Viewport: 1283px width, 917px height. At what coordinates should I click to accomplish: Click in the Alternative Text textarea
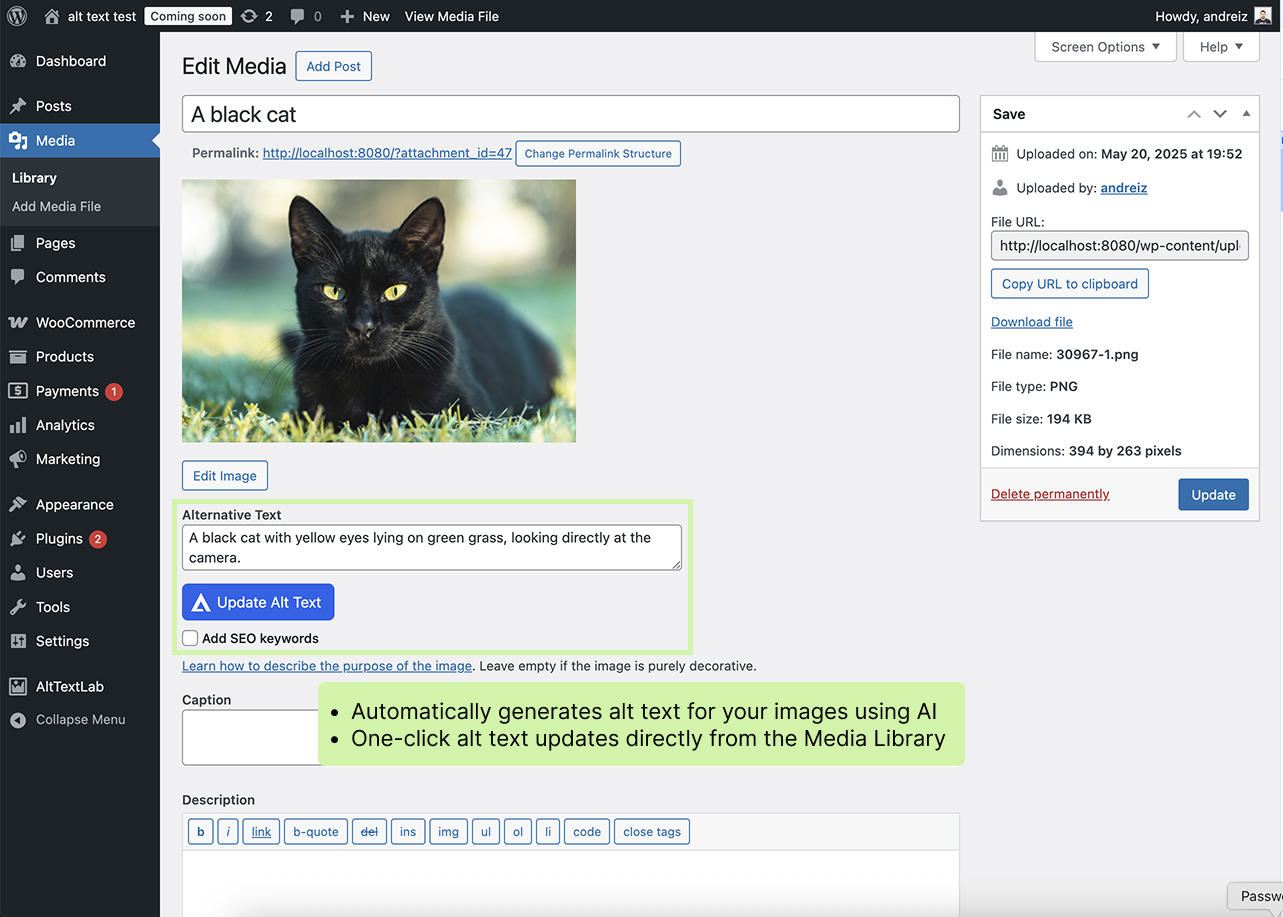coord(432,548)
